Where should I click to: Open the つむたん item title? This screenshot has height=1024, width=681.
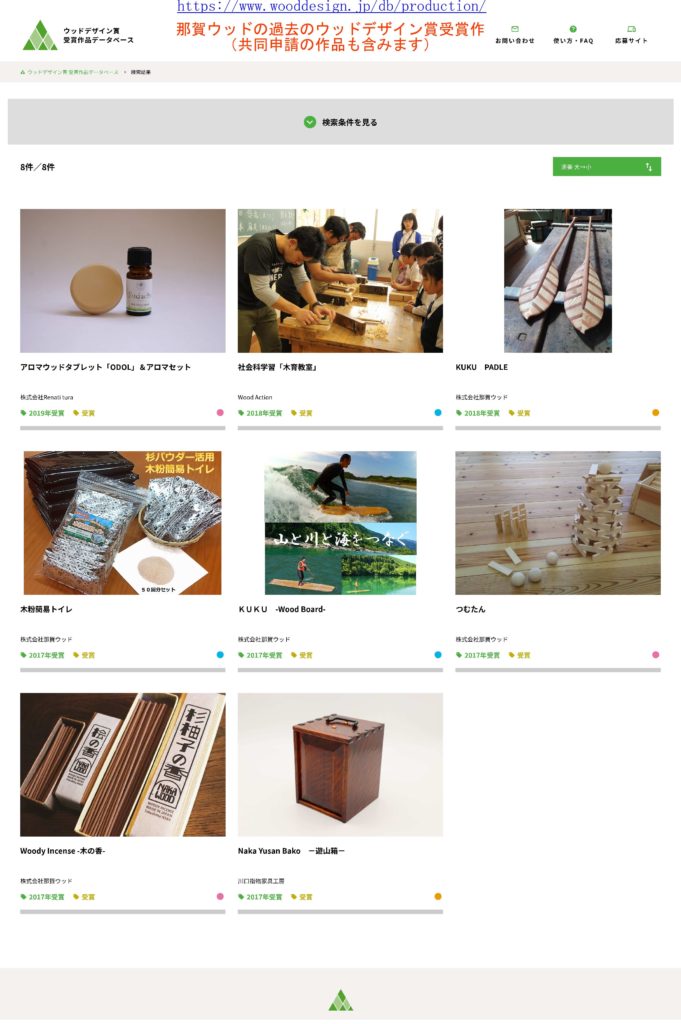[x=470, y=609]
